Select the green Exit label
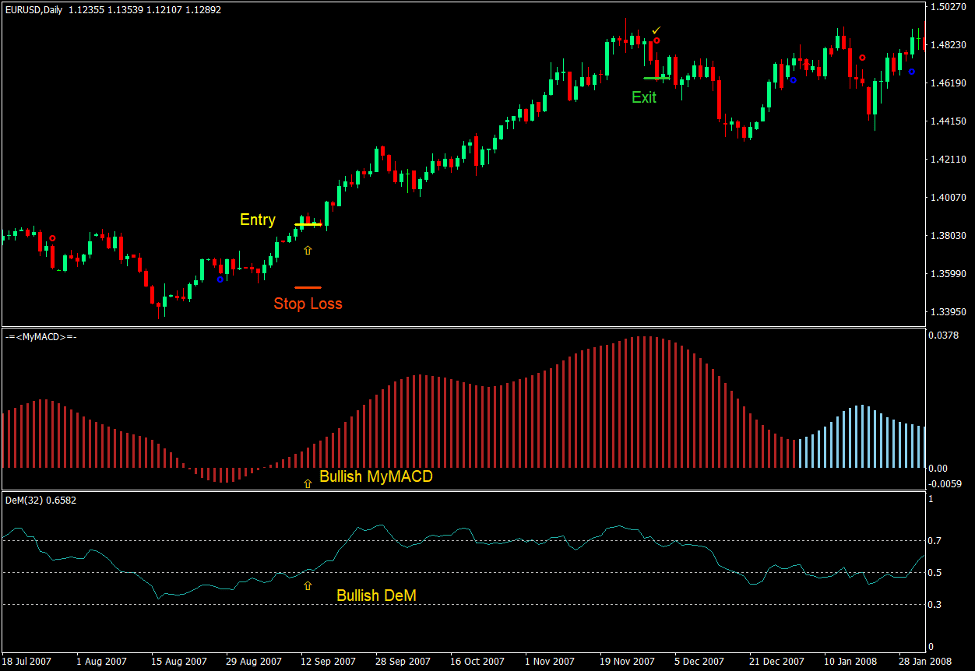This screenshot has height=672, width=977. 643,97
